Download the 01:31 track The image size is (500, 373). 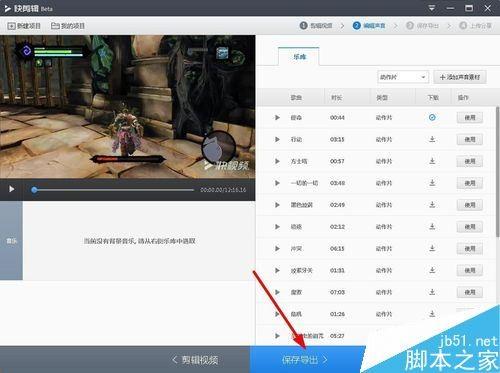[432, 270]
